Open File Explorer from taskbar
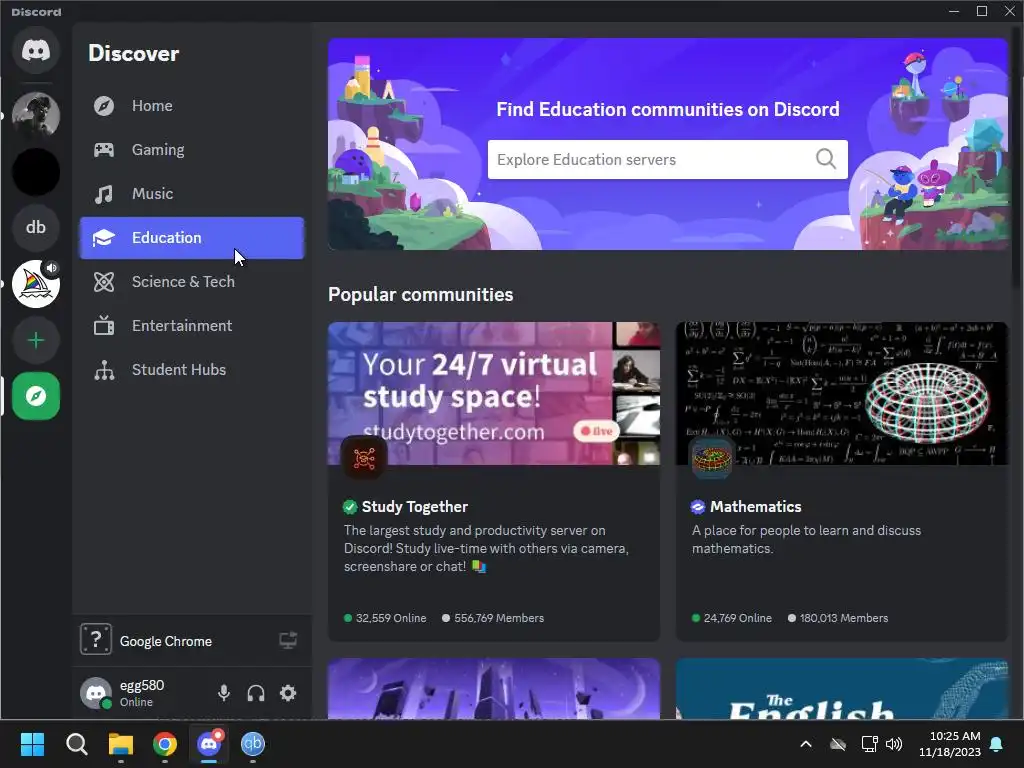 click(121, 744)
